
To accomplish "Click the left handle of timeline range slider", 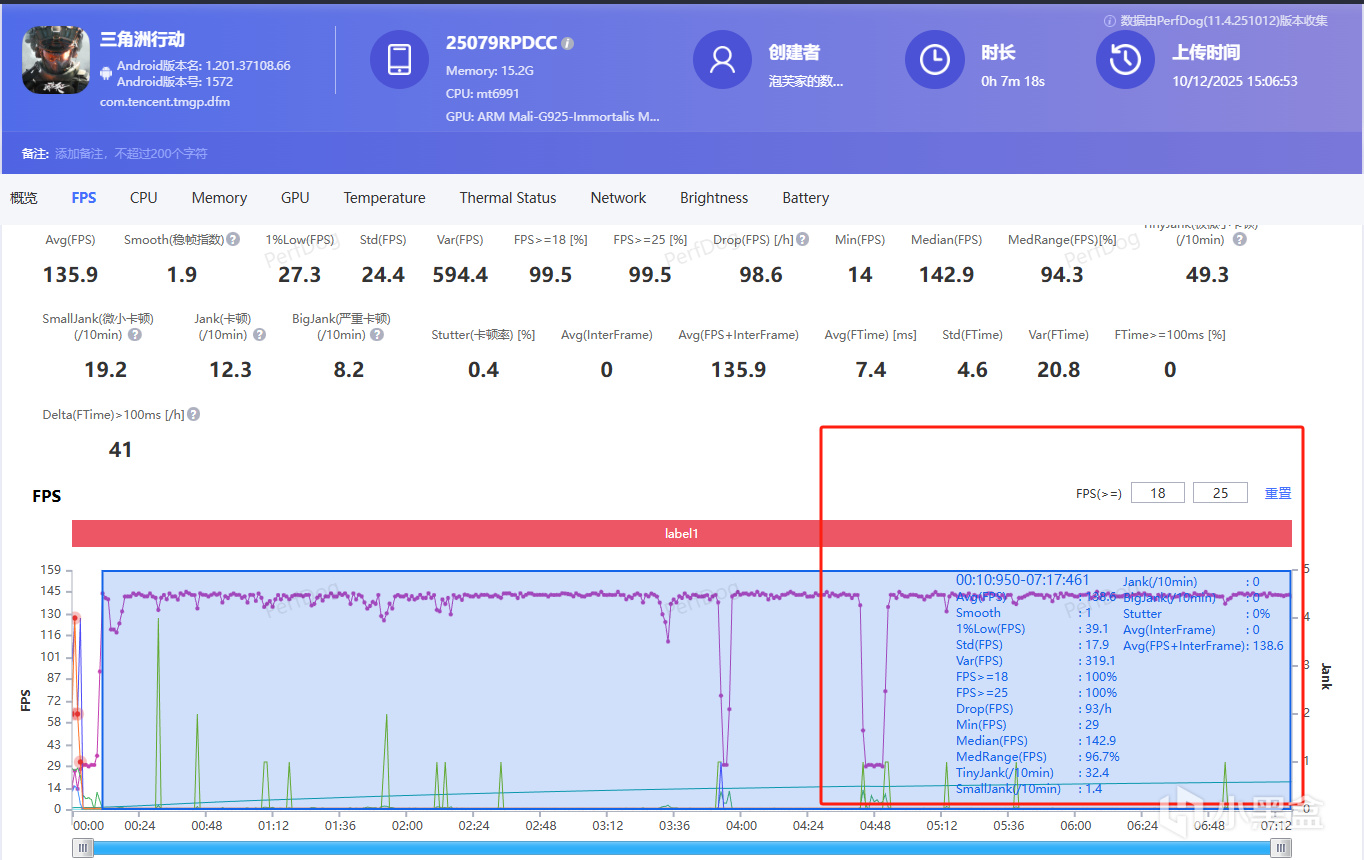I will tap(83, 848).
